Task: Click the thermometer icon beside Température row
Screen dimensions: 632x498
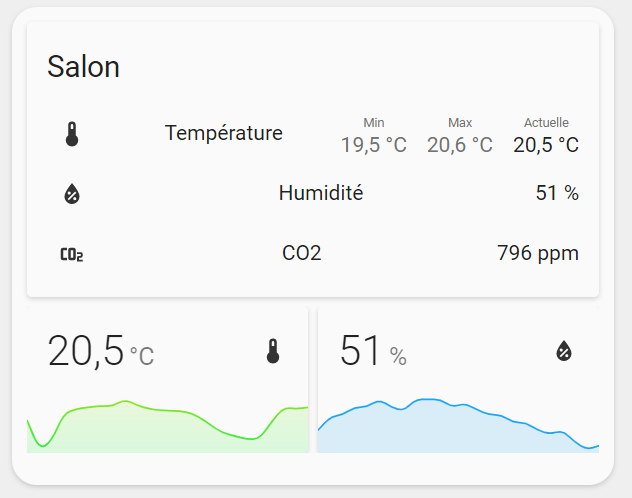Action: (x=72, y=134)
